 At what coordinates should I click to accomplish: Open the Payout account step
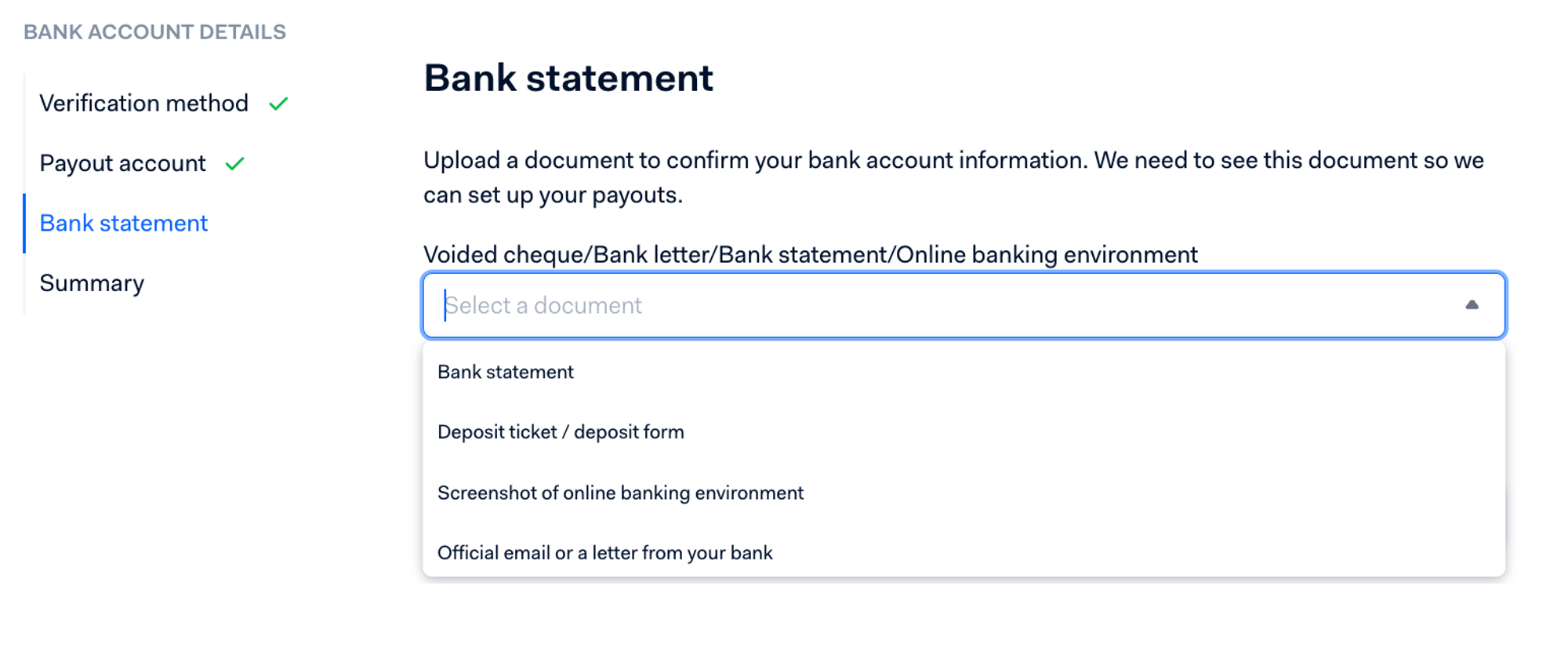pyautogui.click(x=122, y=163)
